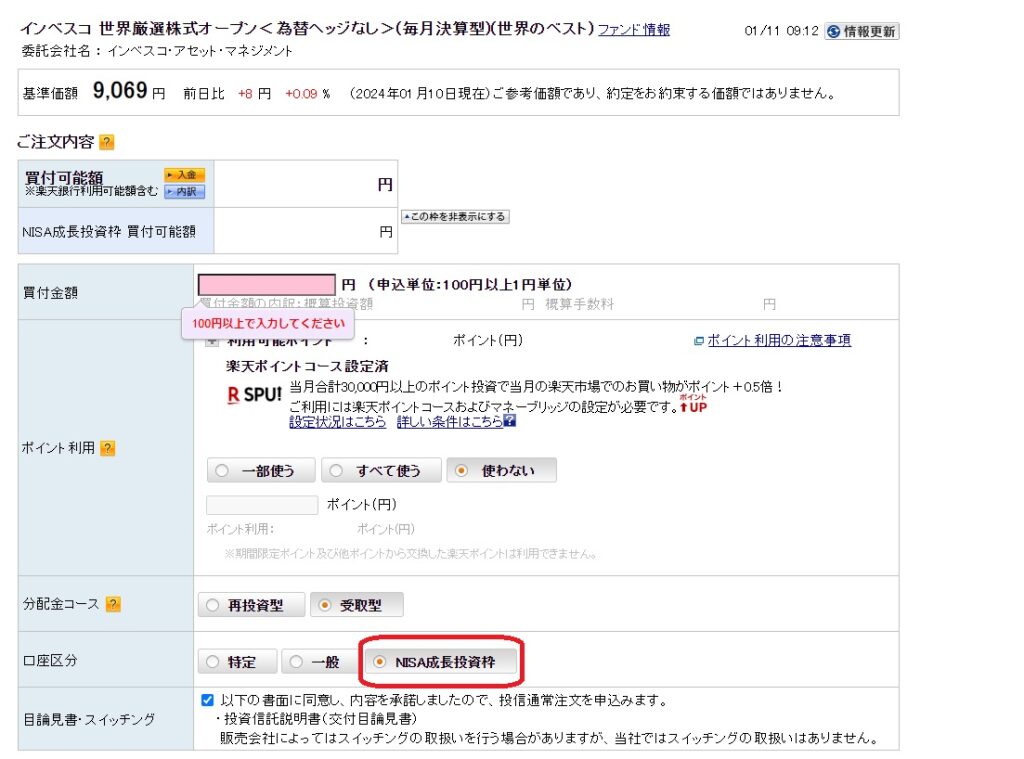Open the ファンド情報 link
The image size is (1024, 759).
tap(633, 29)
